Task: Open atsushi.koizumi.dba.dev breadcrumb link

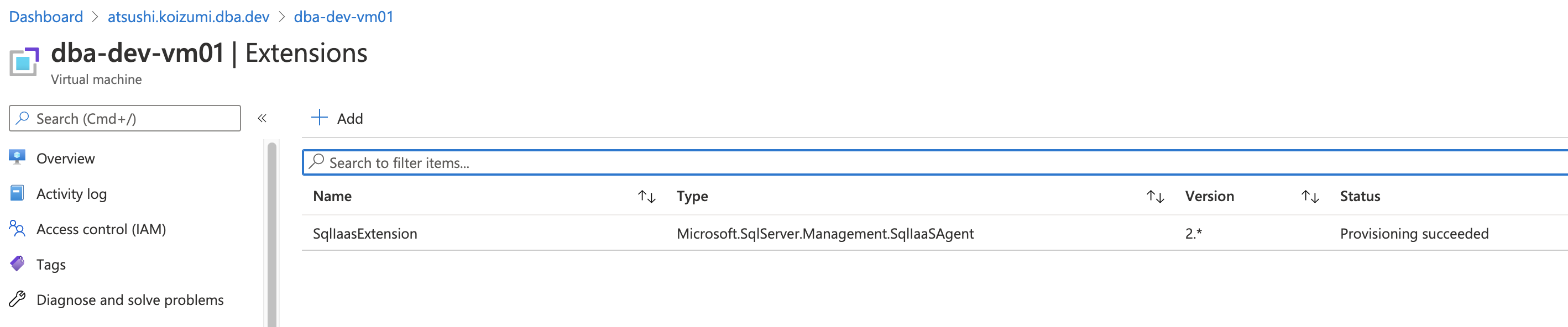Action: click(188, 17)
